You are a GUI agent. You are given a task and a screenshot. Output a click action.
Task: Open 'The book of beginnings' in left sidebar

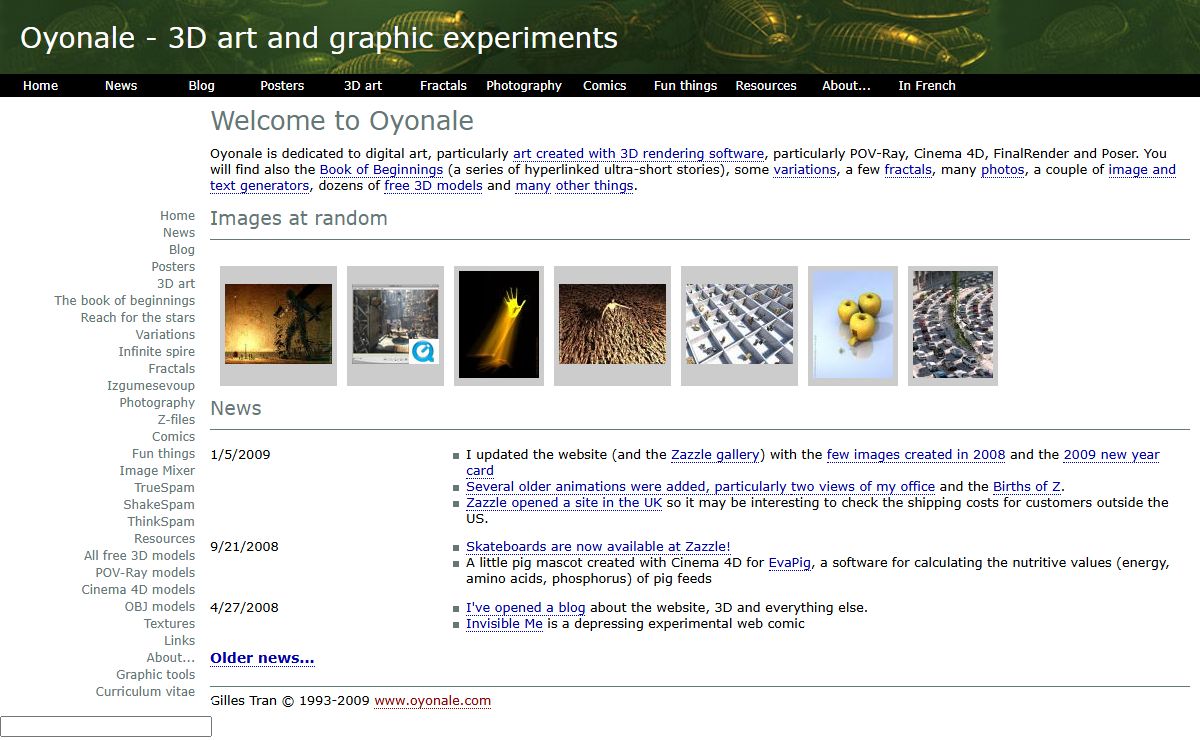coord(125,301)
